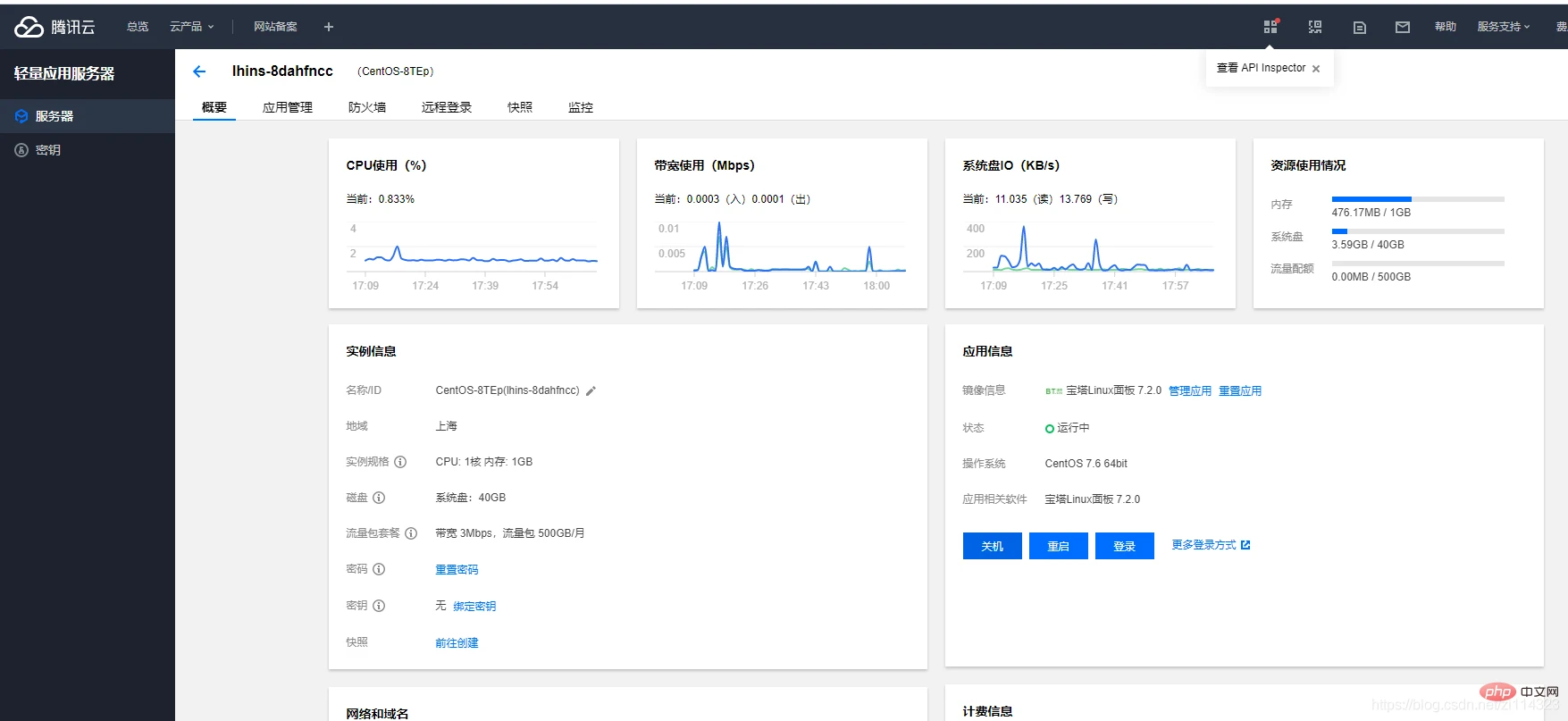Click the 3.59GB / 40GB disk value
Screen dimensions: 1568x721
coord(1368,245)
